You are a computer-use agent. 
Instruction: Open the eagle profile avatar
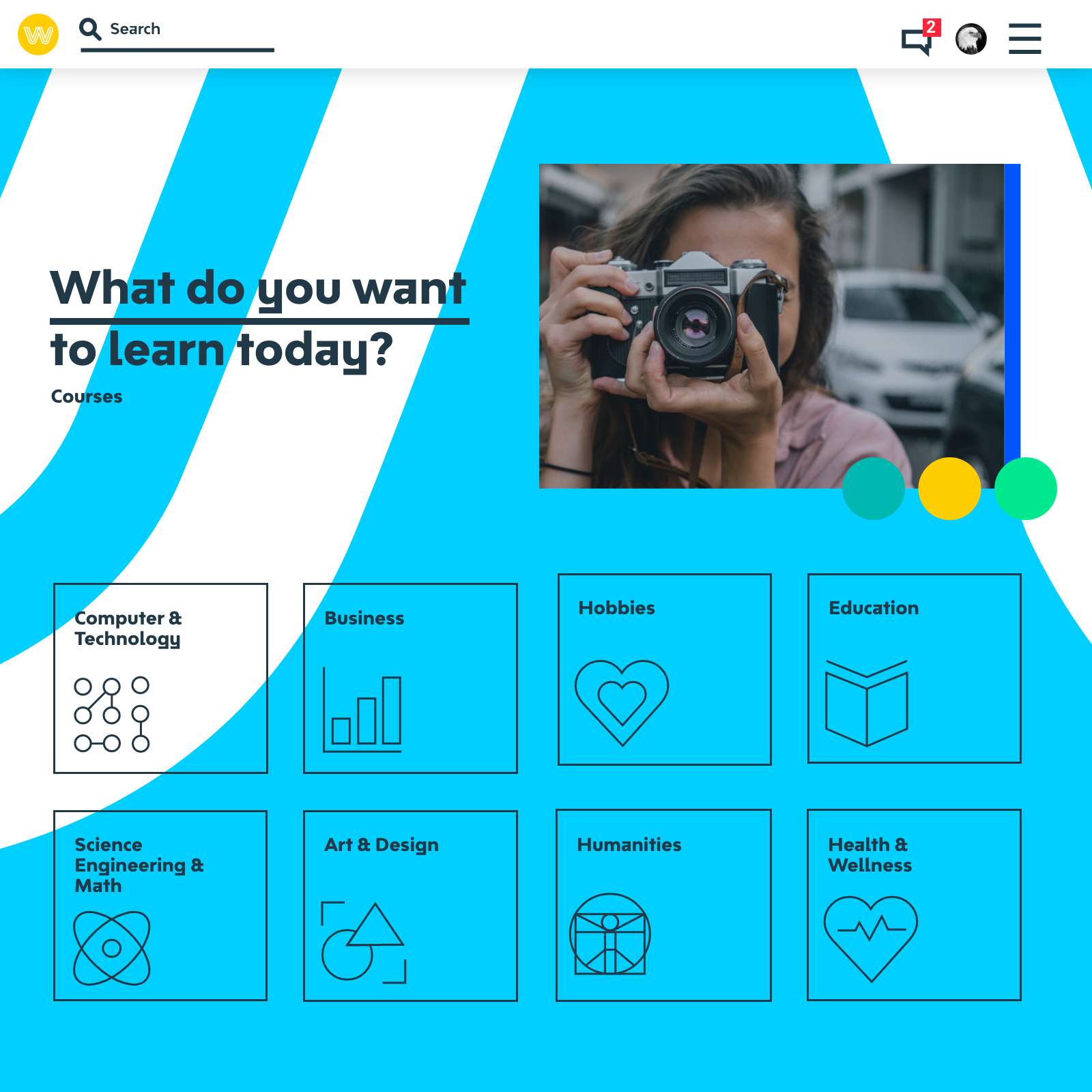click(x=971, y=39)
